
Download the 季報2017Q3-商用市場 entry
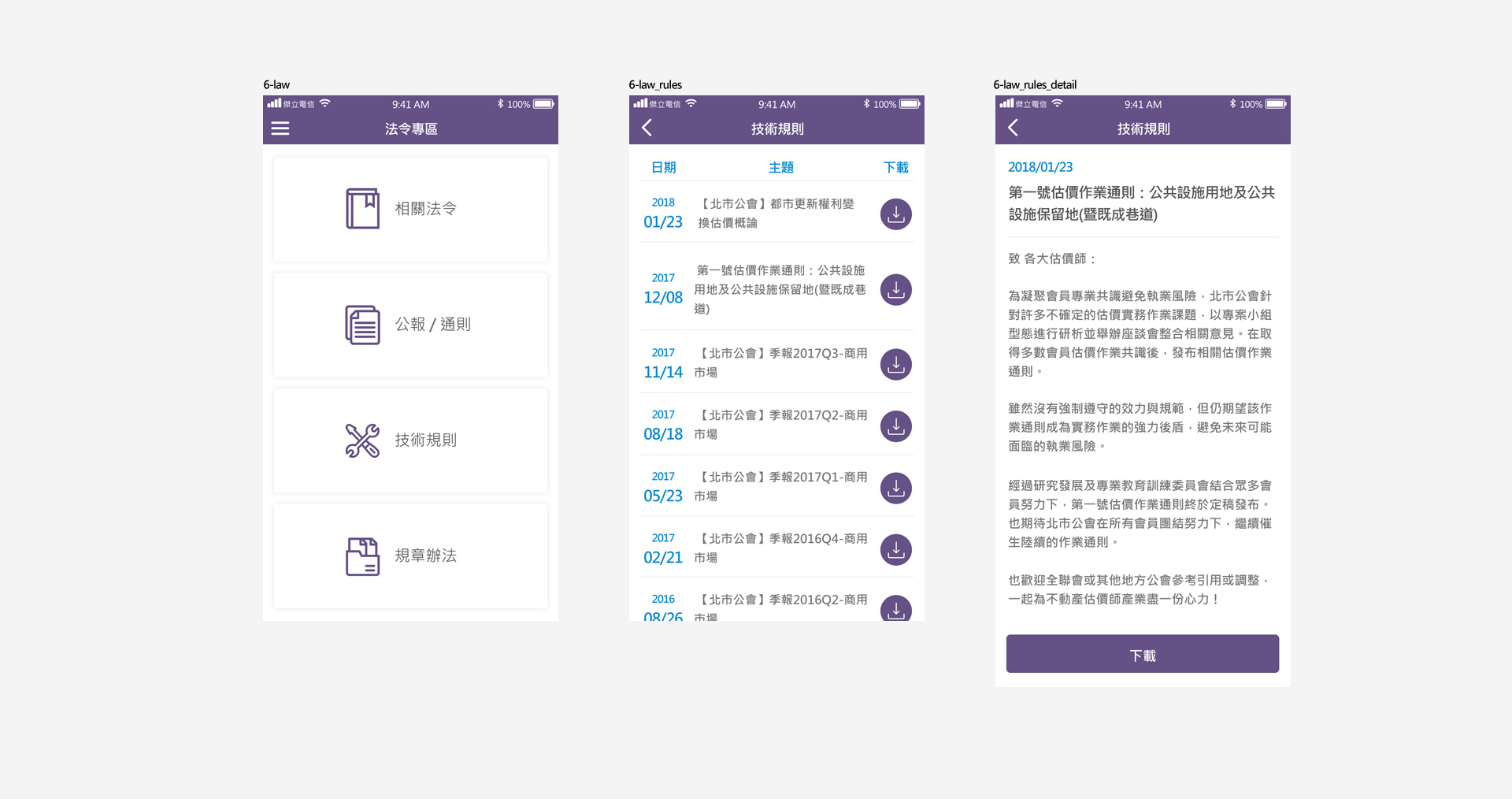pyautogui.click(x=895, y=365)
